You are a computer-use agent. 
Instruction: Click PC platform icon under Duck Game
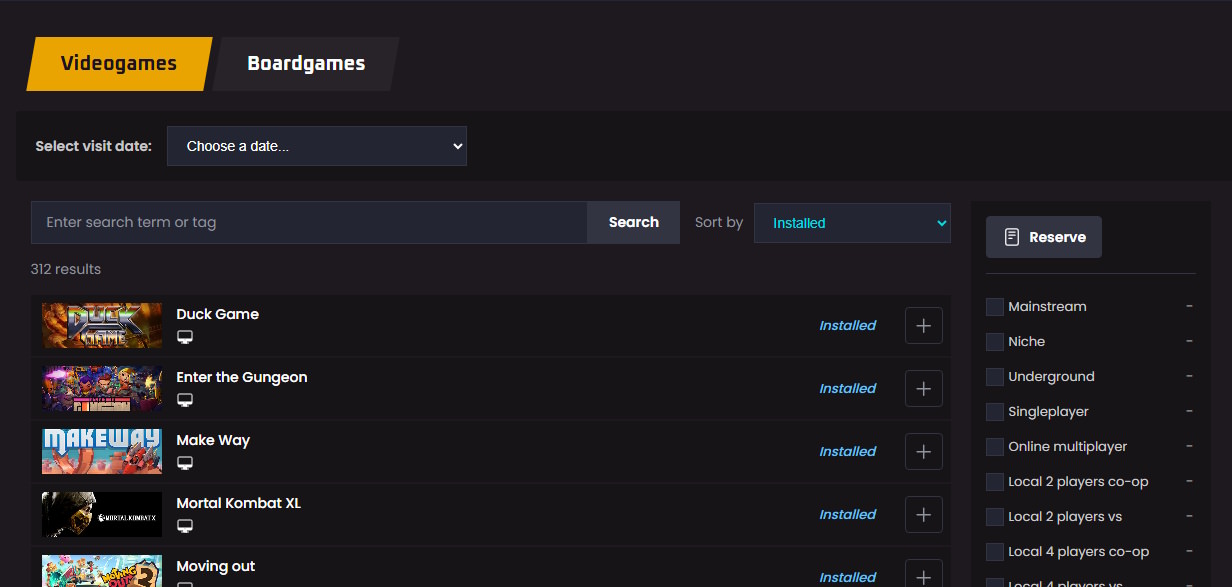pyautogui.click(x=184, y=338)
